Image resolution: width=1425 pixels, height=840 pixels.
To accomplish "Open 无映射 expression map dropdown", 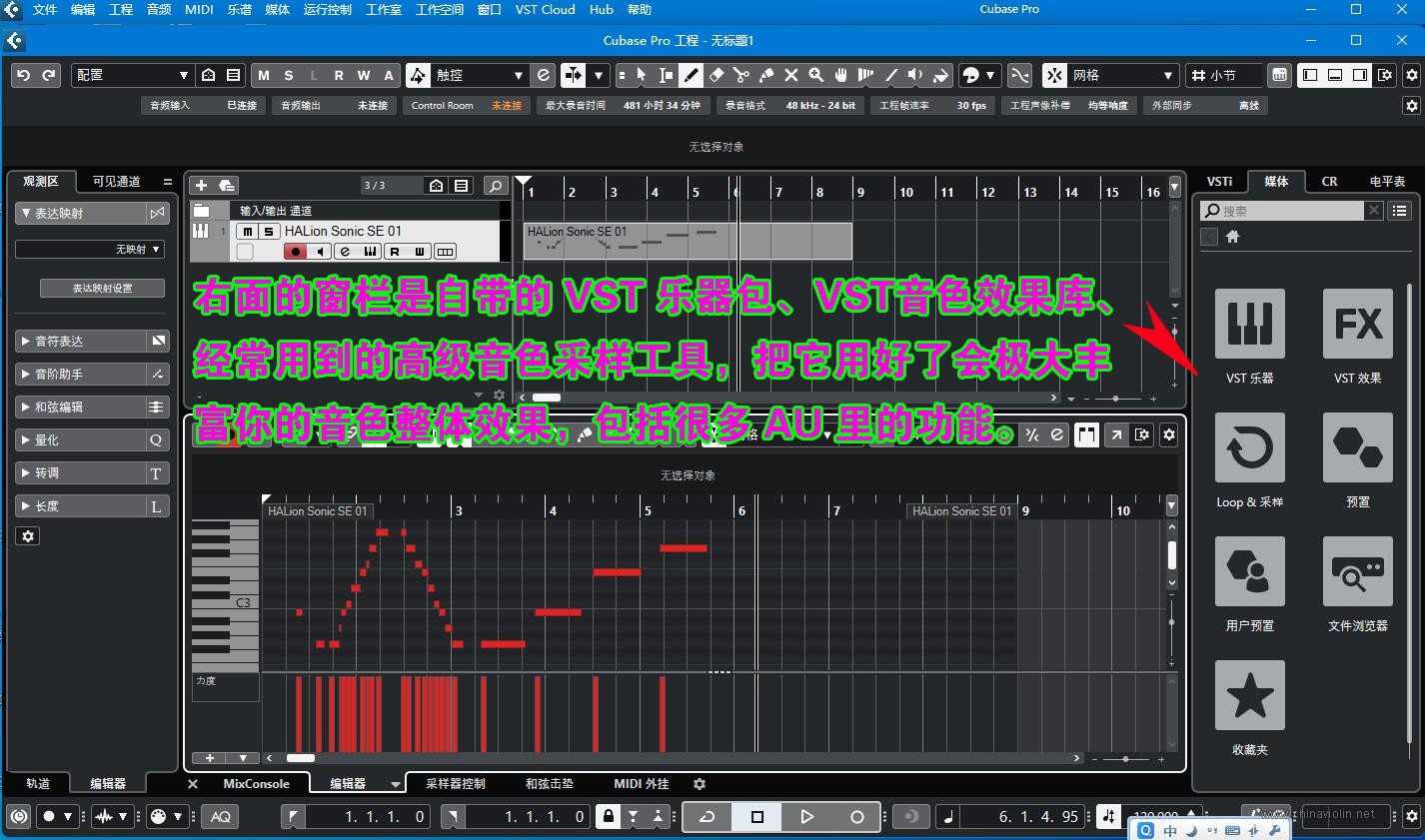I will [90, 249].
